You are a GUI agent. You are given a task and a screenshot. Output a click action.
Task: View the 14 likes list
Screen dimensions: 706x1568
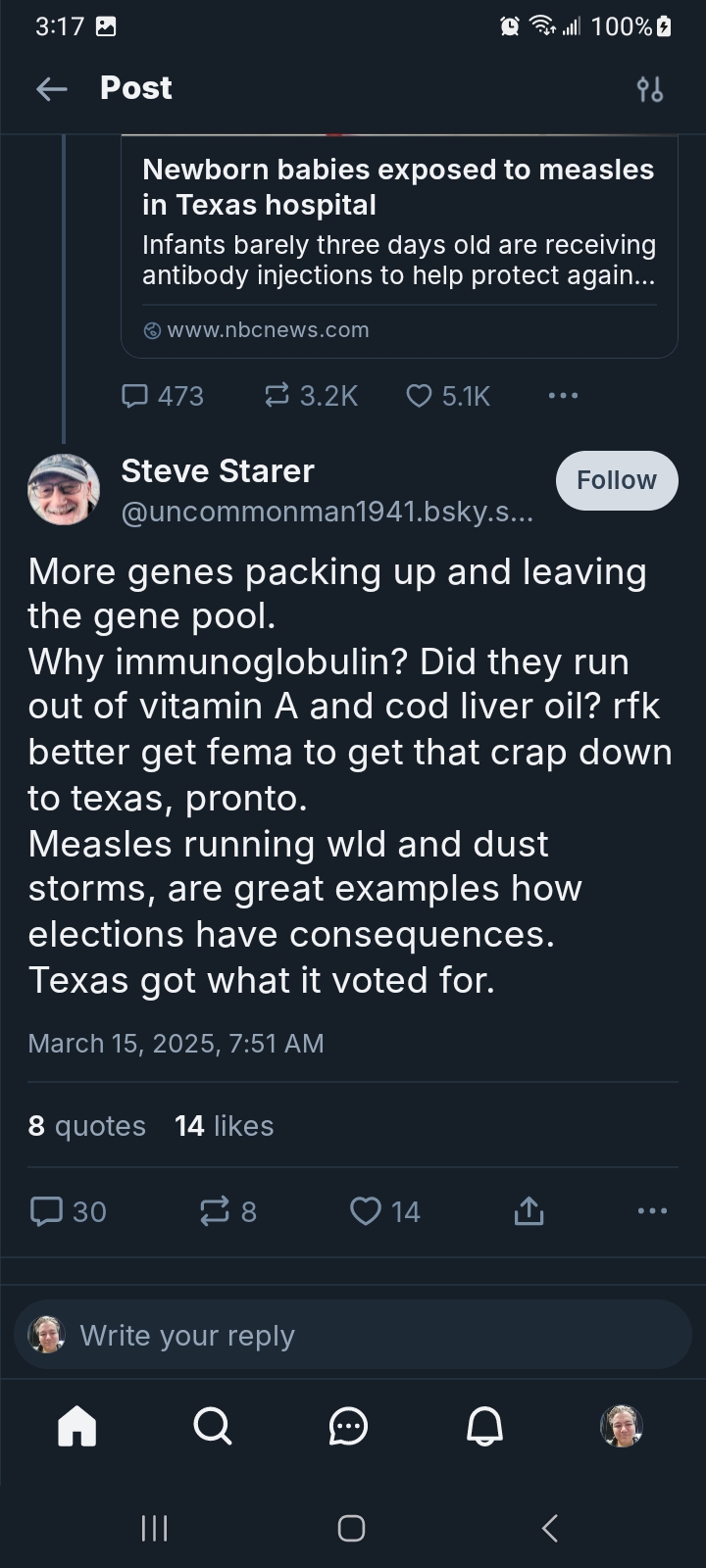coord(225,1126)
